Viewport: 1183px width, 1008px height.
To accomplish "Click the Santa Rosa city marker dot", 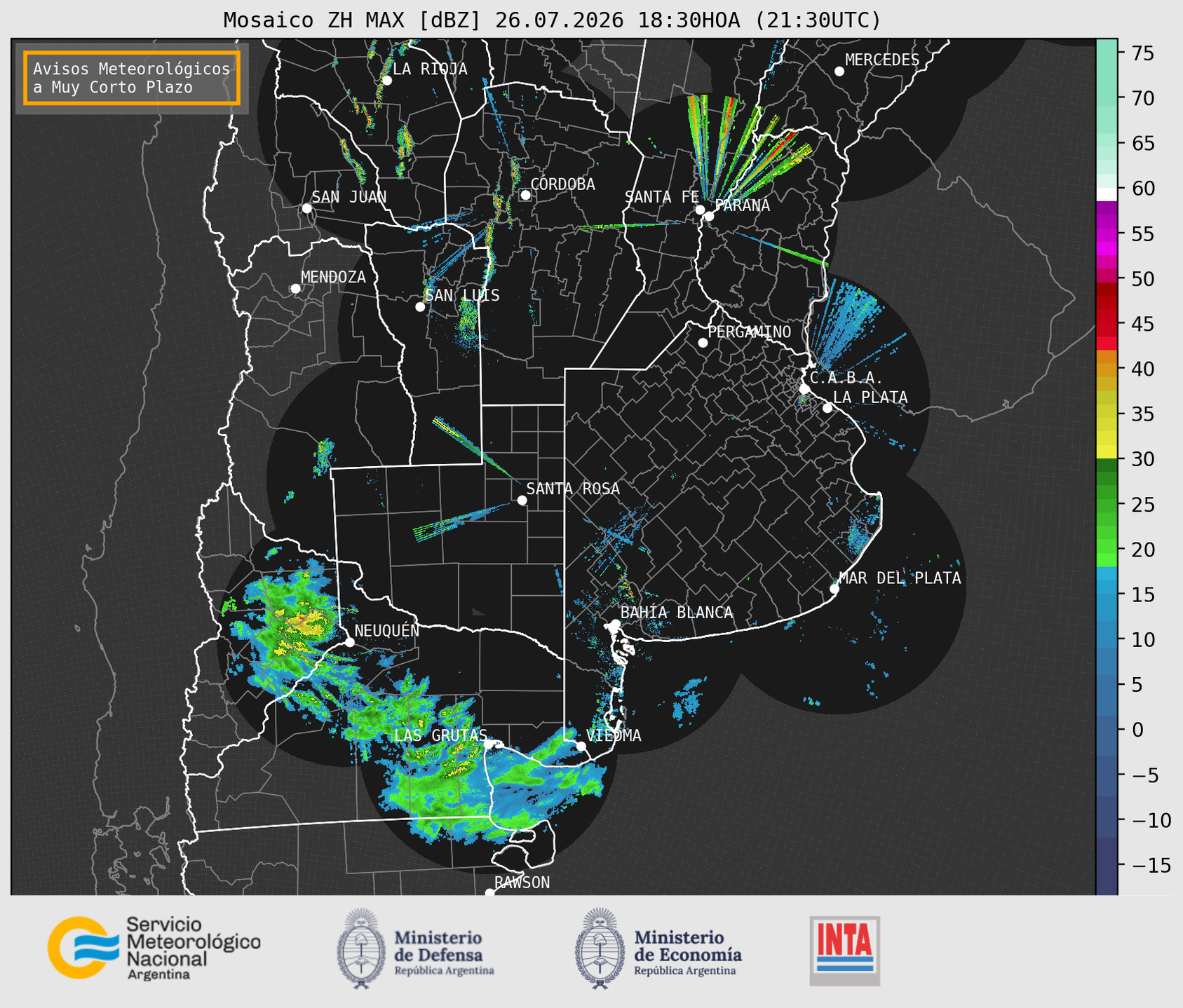I will (x=522, y=500).
